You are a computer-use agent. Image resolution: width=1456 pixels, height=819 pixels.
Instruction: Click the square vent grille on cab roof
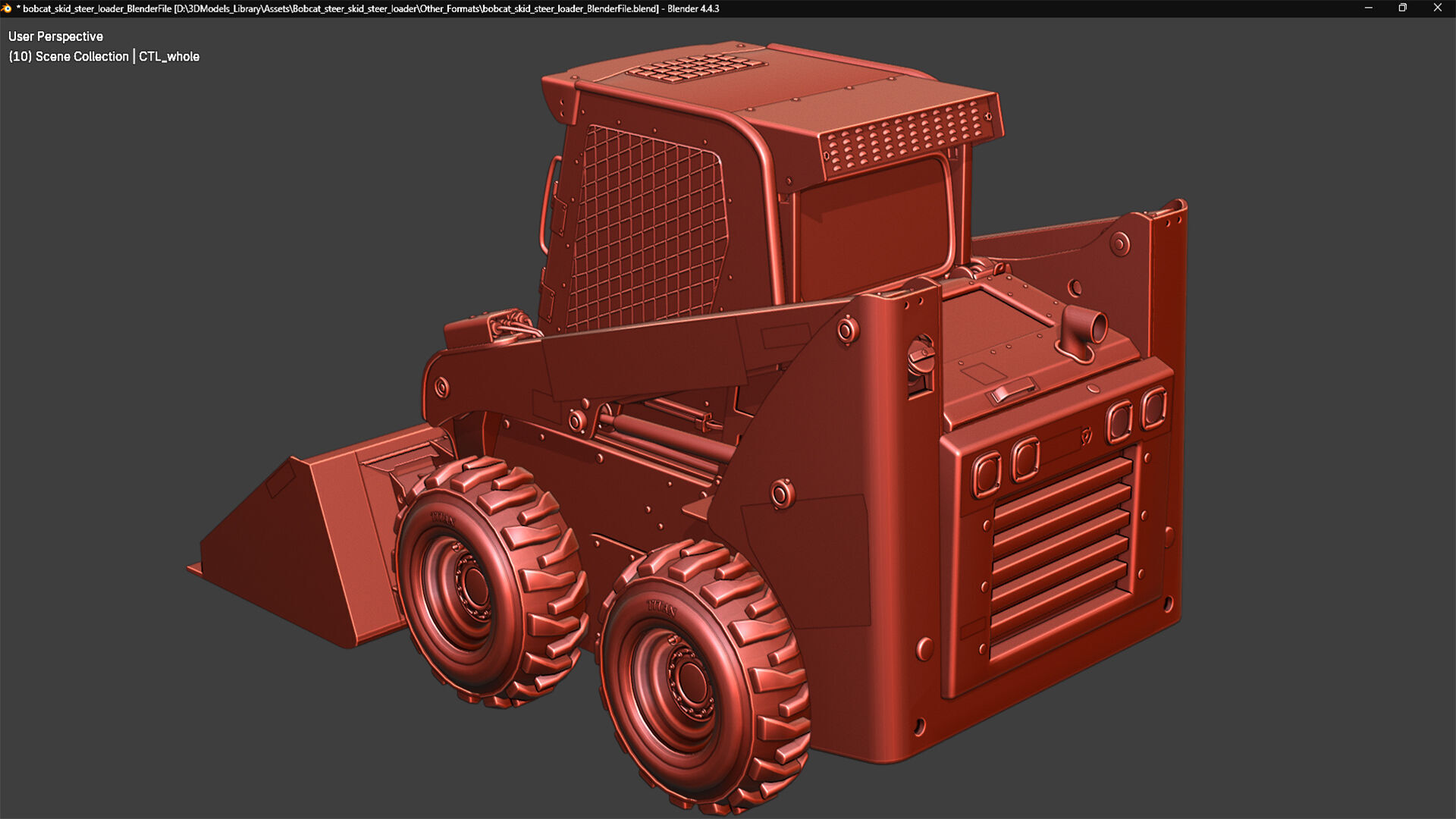click(696, 67)
